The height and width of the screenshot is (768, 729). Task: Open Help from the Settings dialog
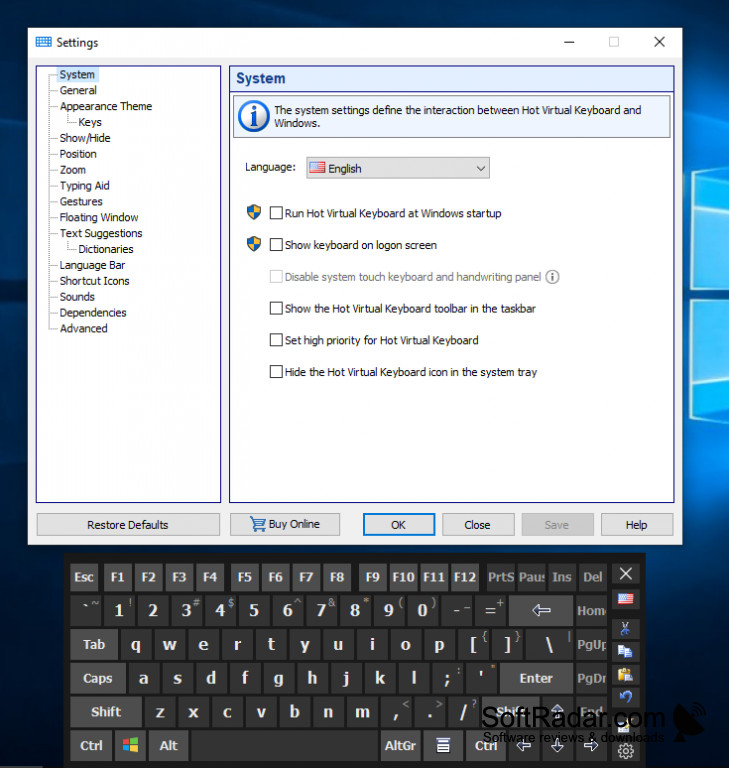636,525
